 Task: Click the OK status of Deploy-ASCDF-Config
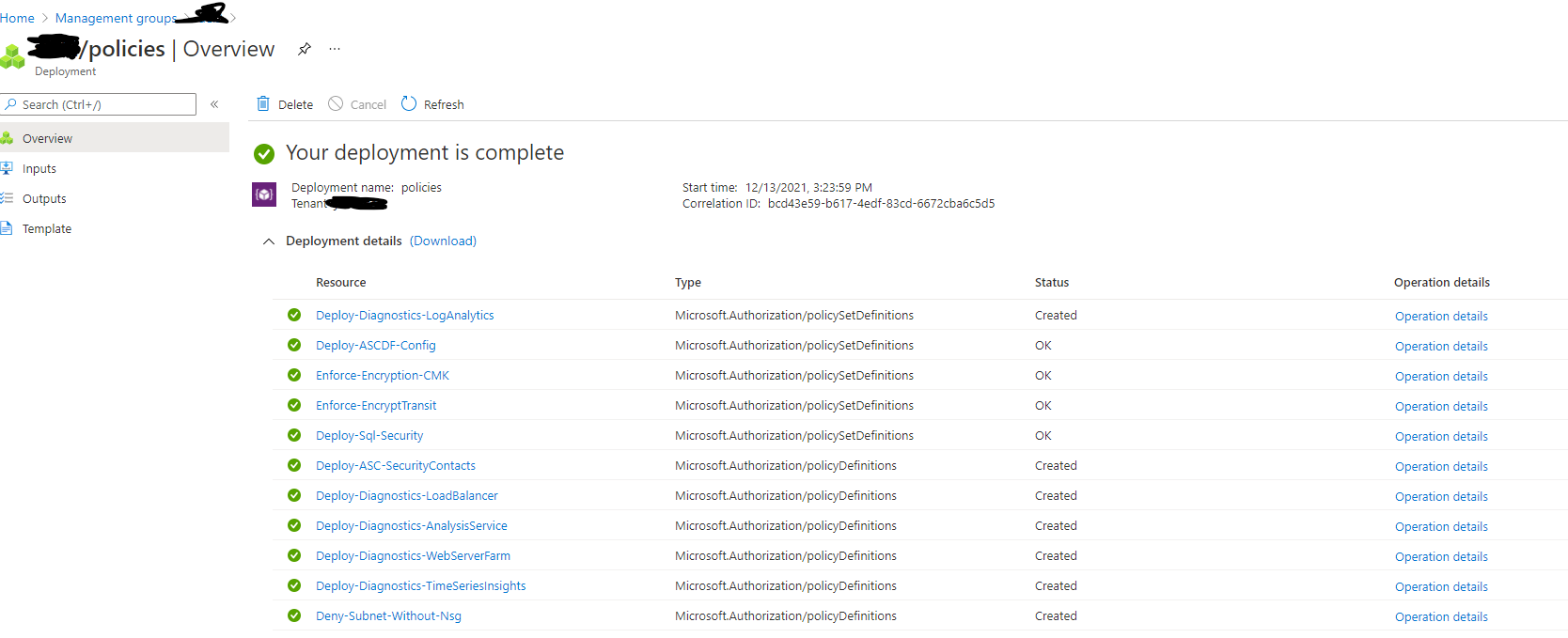click(x=1043, y=345)
